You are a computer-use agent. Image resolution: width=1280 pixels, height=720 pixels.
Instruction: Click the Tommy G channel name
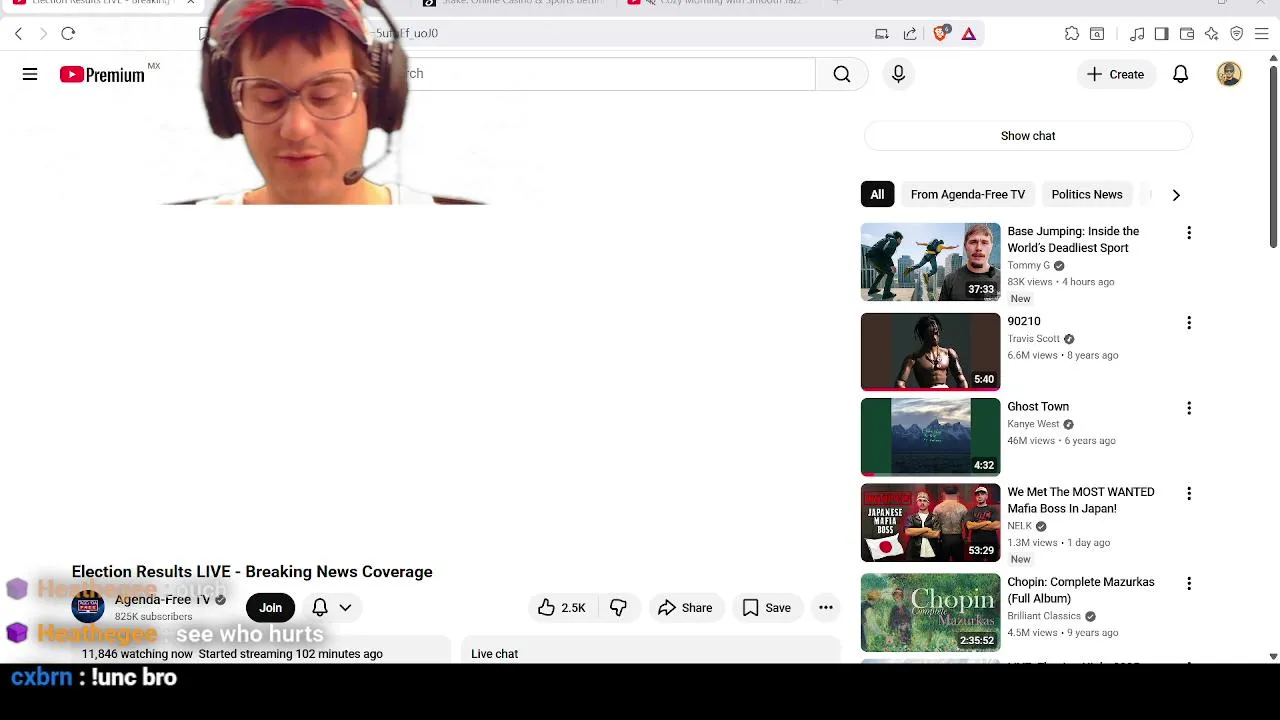pyautogui.click(x=1028, y=266)
